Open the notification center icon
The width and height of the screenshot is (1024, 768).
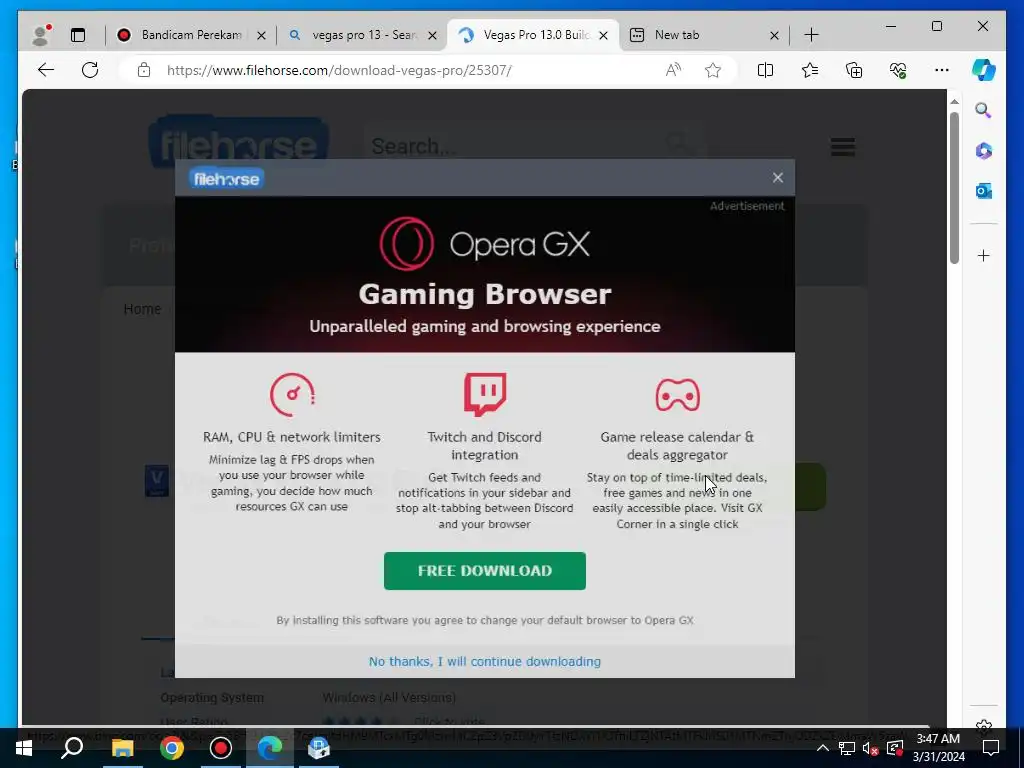[x=991, y=748]
